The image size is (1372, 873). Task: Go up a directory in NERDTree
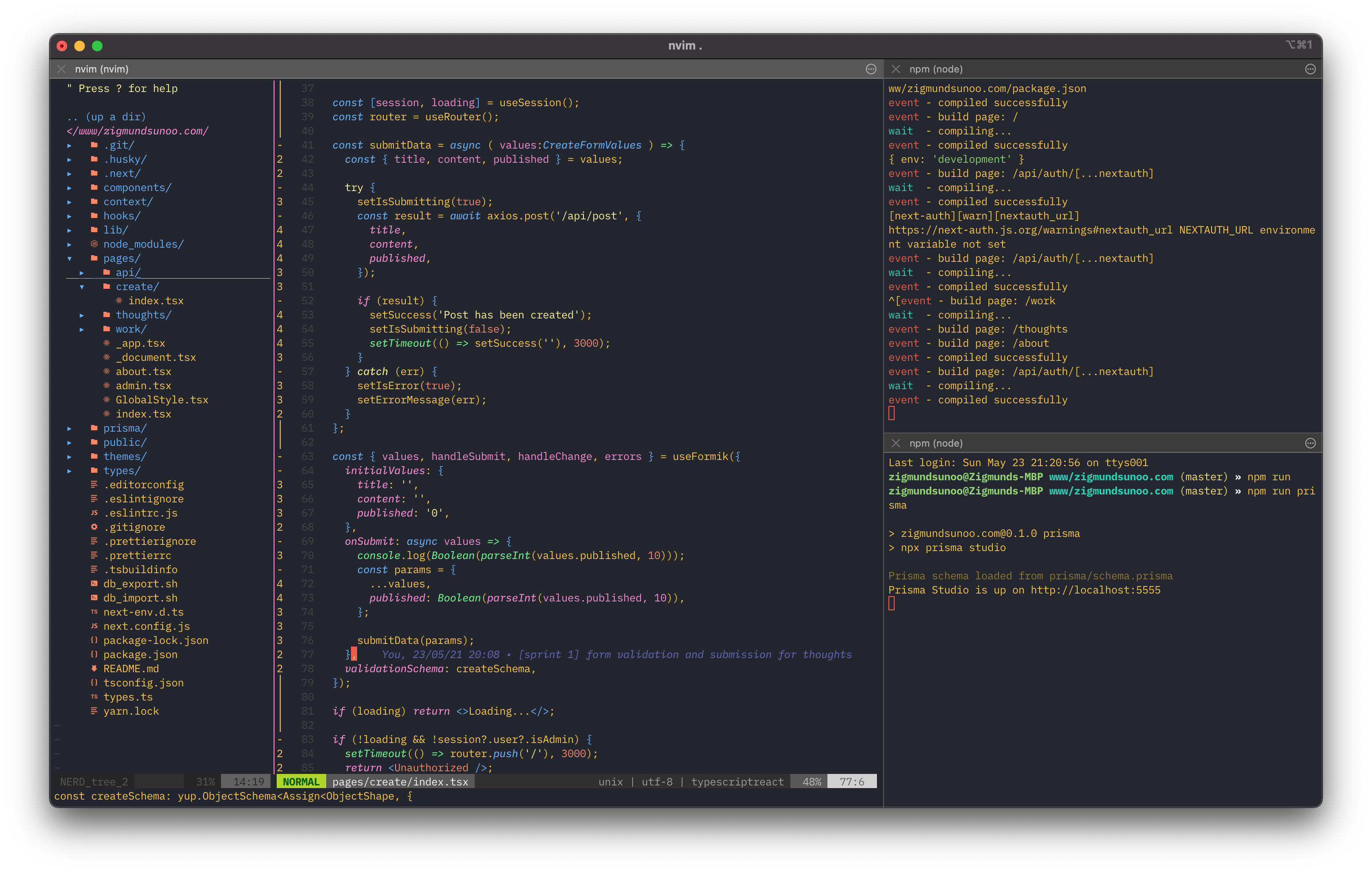106,117
